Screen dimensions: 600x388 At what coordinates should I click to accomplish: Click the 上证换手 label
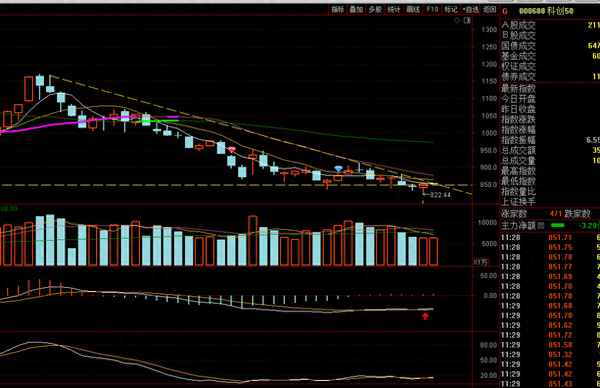(518, 201)
